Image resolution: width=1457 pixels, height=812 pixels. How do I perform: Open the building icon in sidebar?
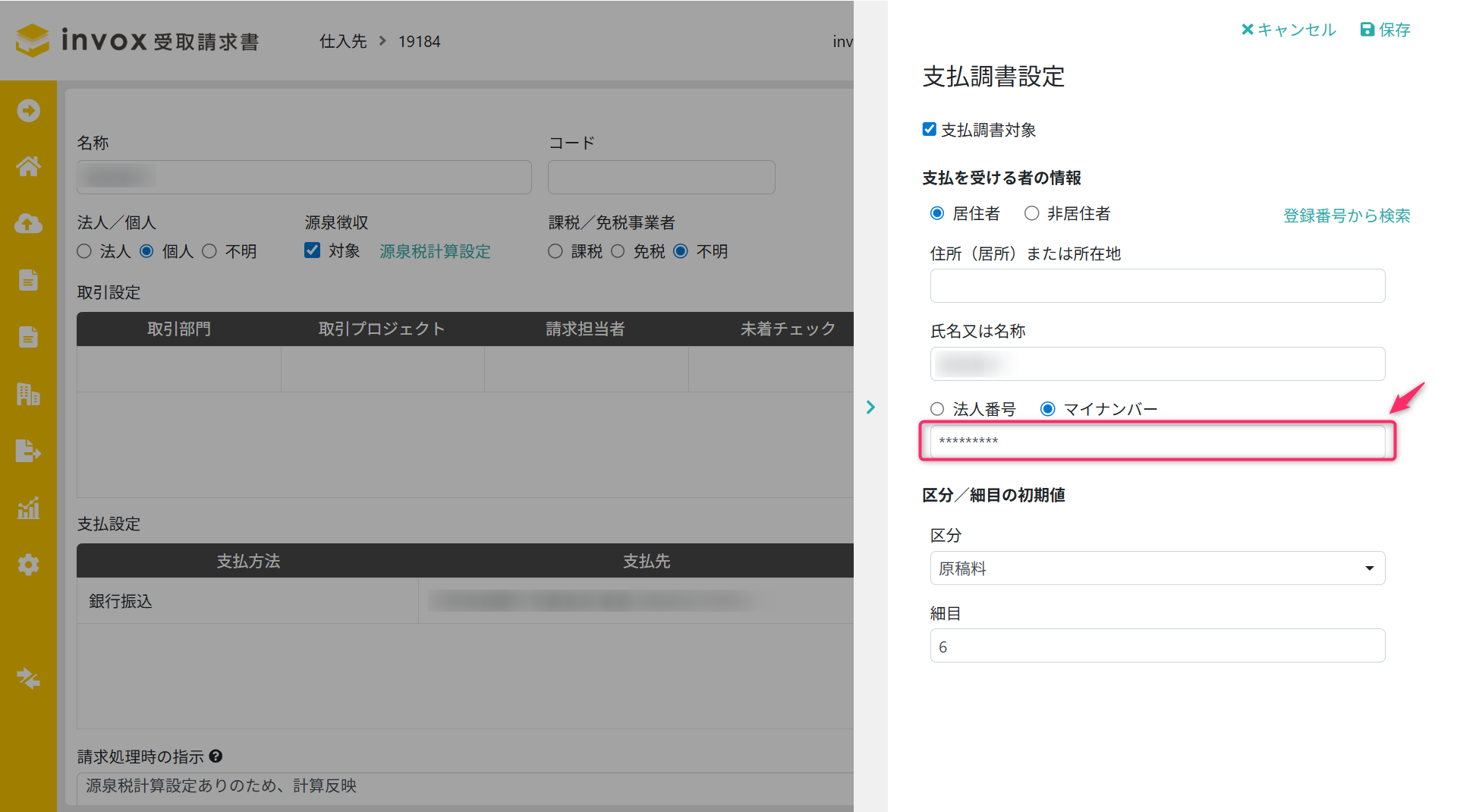coord(28,395)
